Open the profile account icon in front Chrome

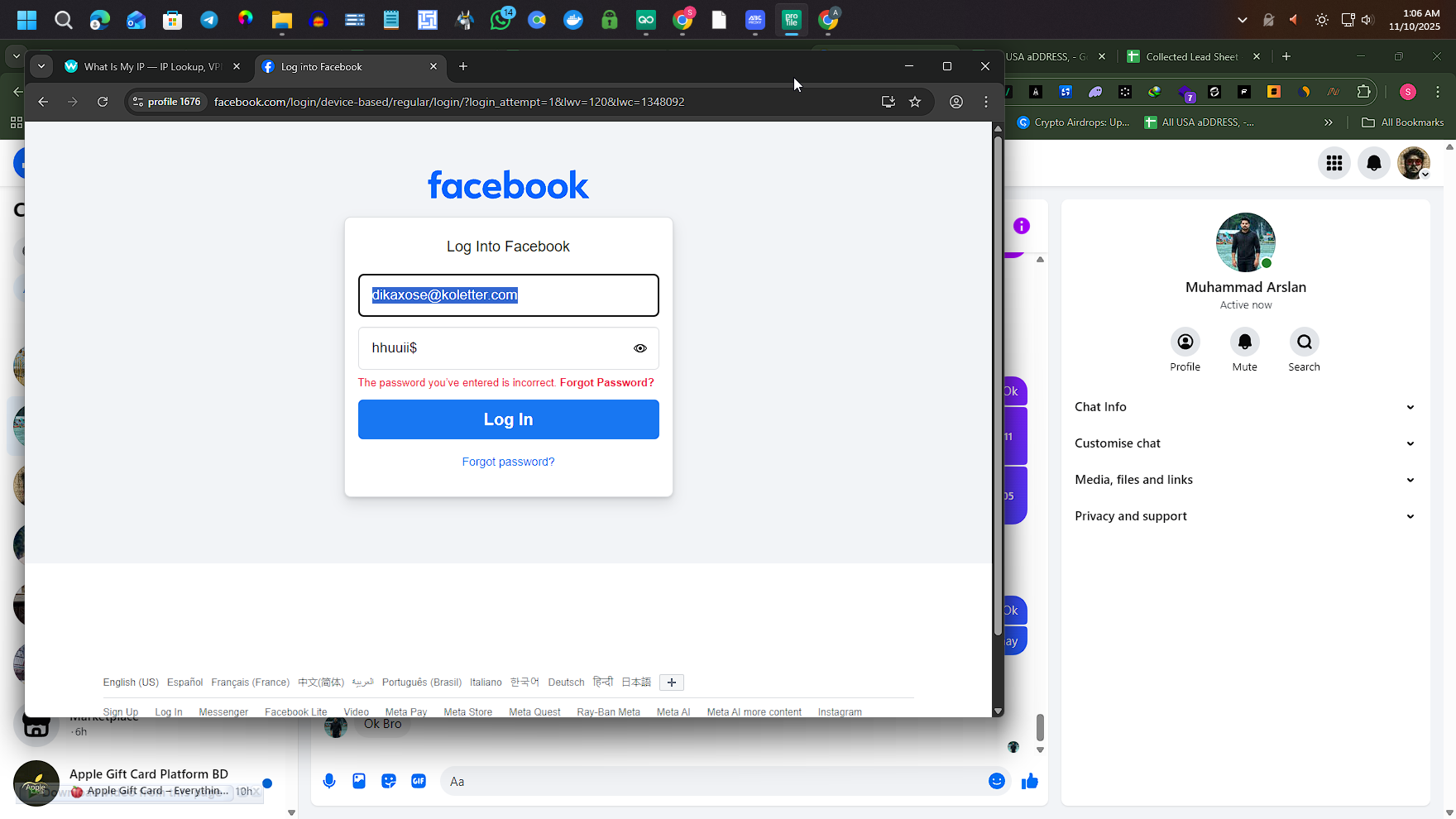pos(956,102)
